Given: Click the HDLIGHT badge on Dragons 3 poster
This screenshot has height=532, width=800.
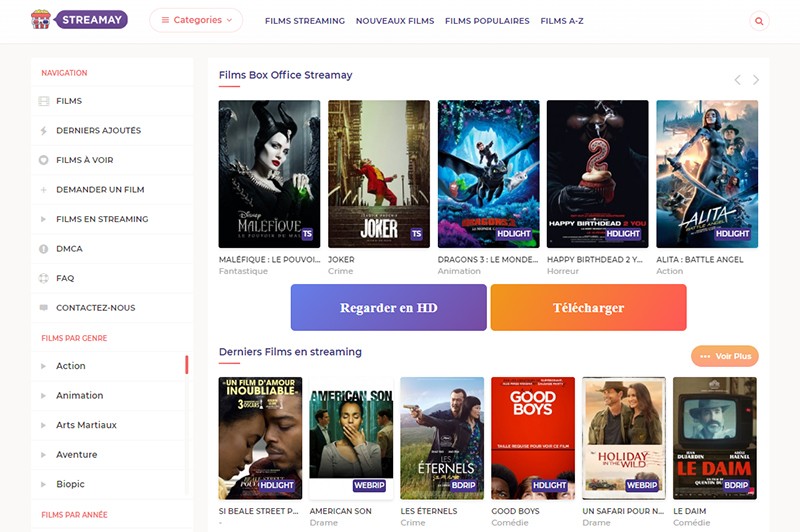Looking at the screenshot, I should pyautogui.click(x=514, y=234).
